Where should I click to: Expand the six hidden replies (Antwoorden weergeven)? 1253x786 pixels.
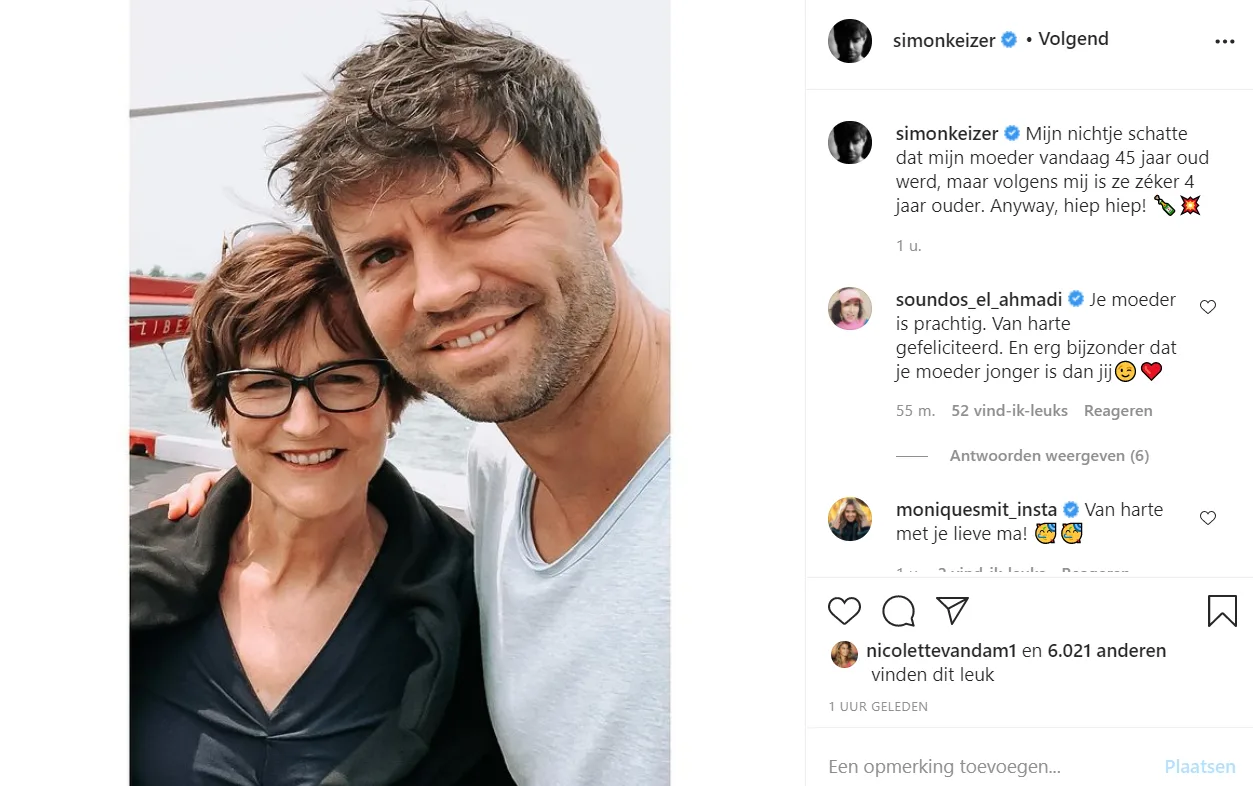coord(1049,456)
